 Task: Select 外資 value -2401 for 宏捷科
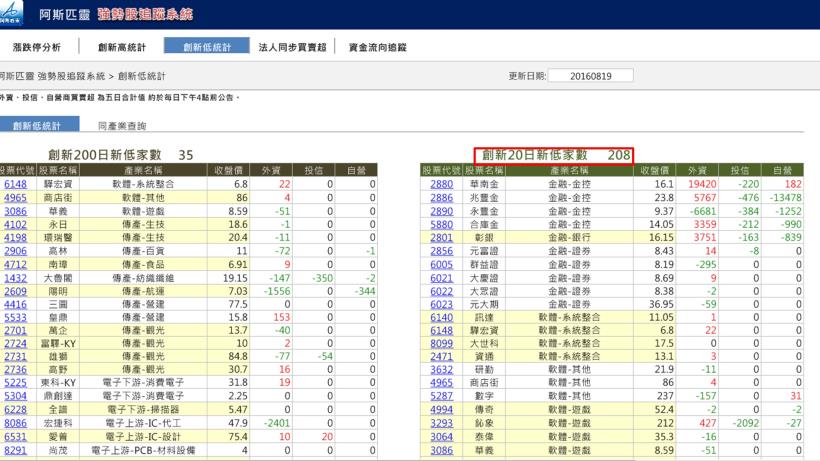click(277, 423)
